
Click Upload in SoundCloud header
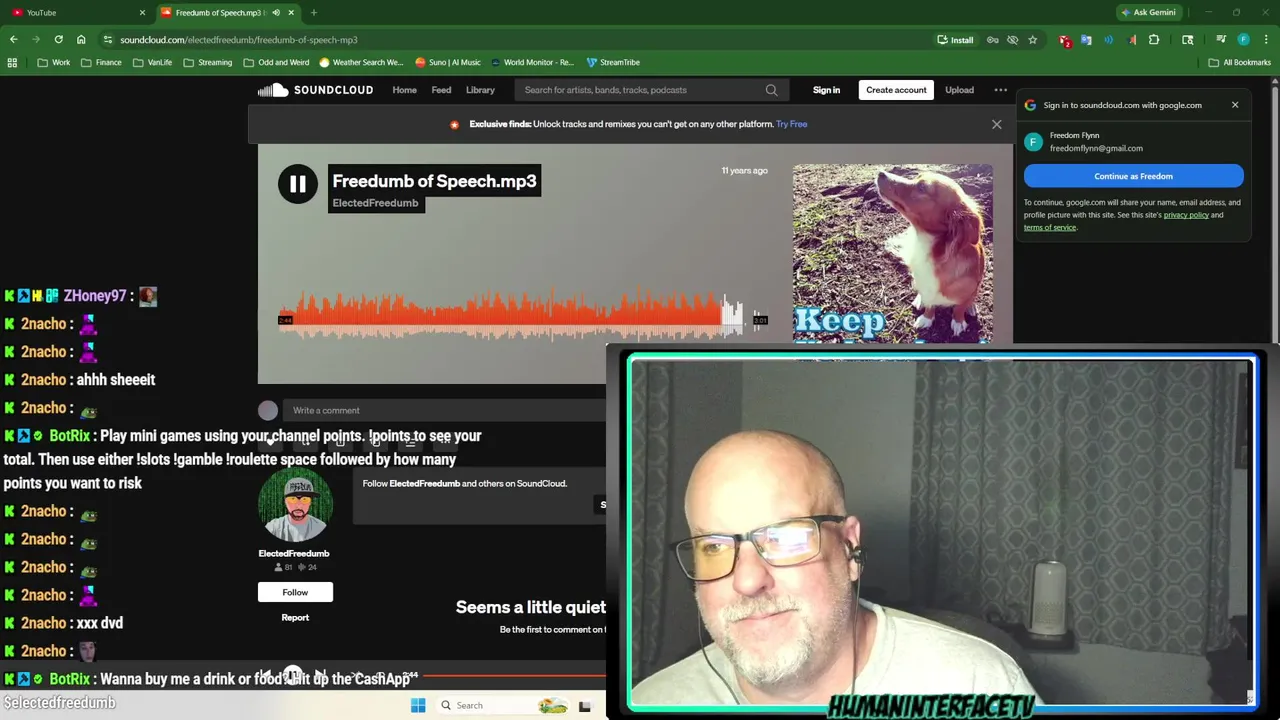pos(959,90)
